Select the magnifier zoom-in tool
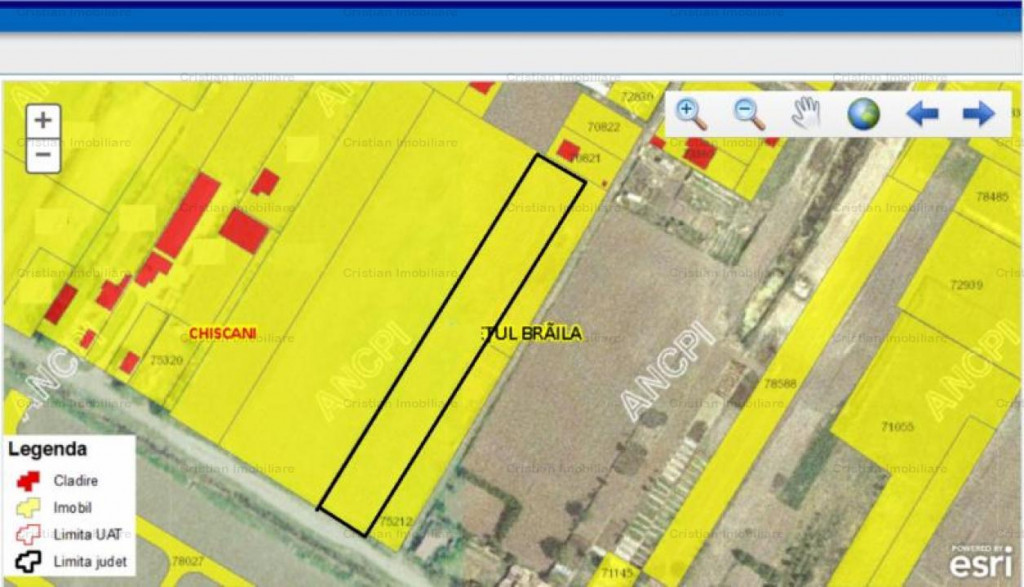The width and height of the screenshot is (1024, 587). (x=691, y=114)
